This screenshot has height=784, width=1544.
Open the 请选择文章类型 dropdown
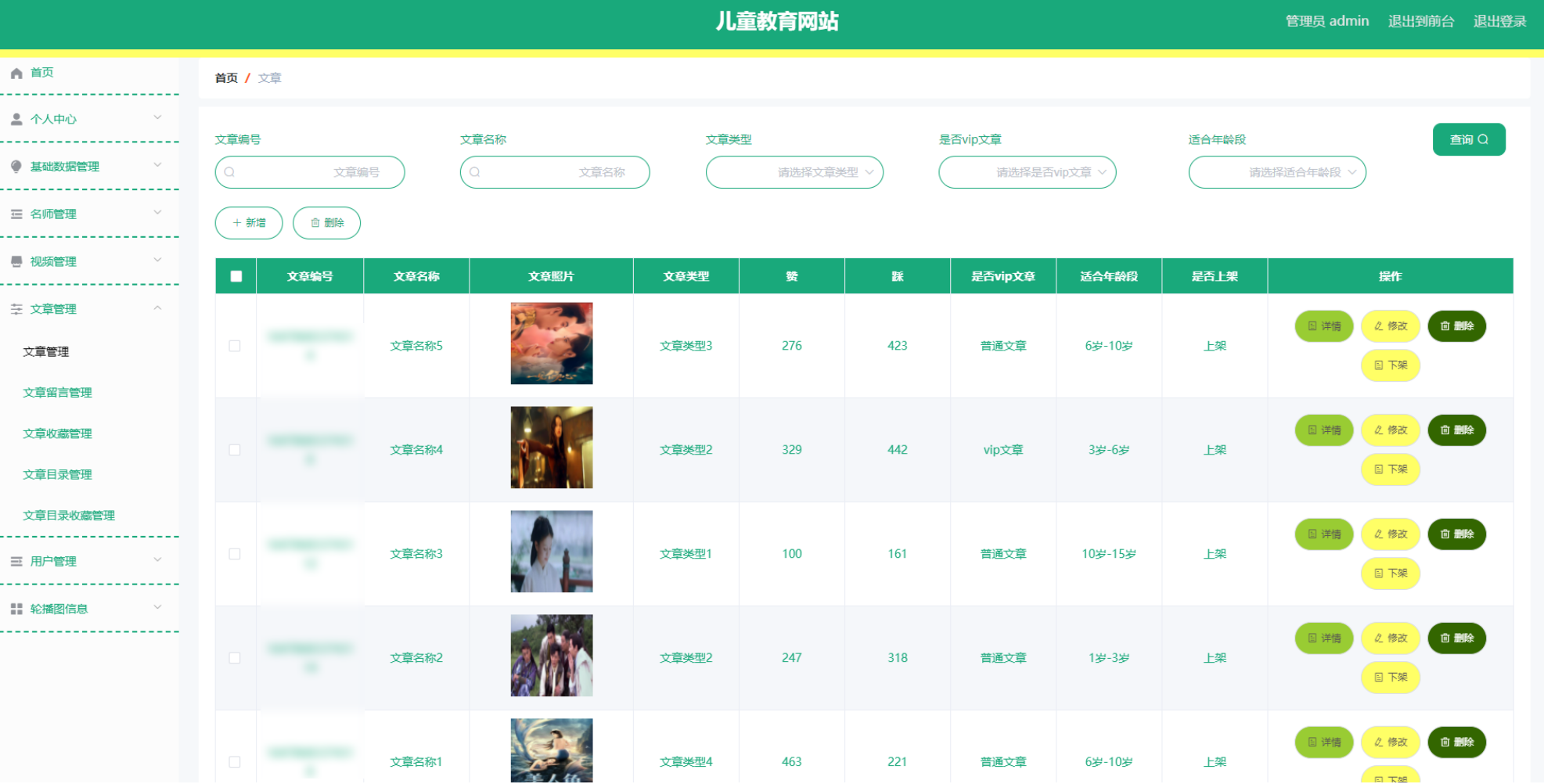point(794,172)
